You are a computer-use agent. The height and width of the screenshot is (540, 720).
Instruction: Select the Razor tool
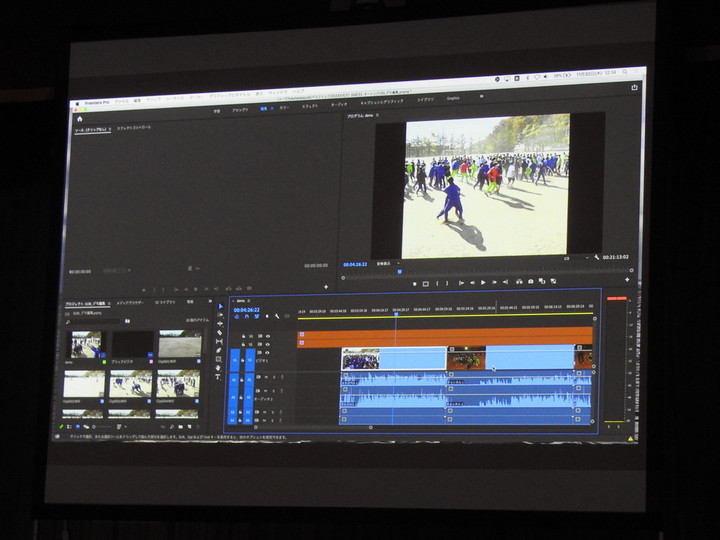coord(220,332)
